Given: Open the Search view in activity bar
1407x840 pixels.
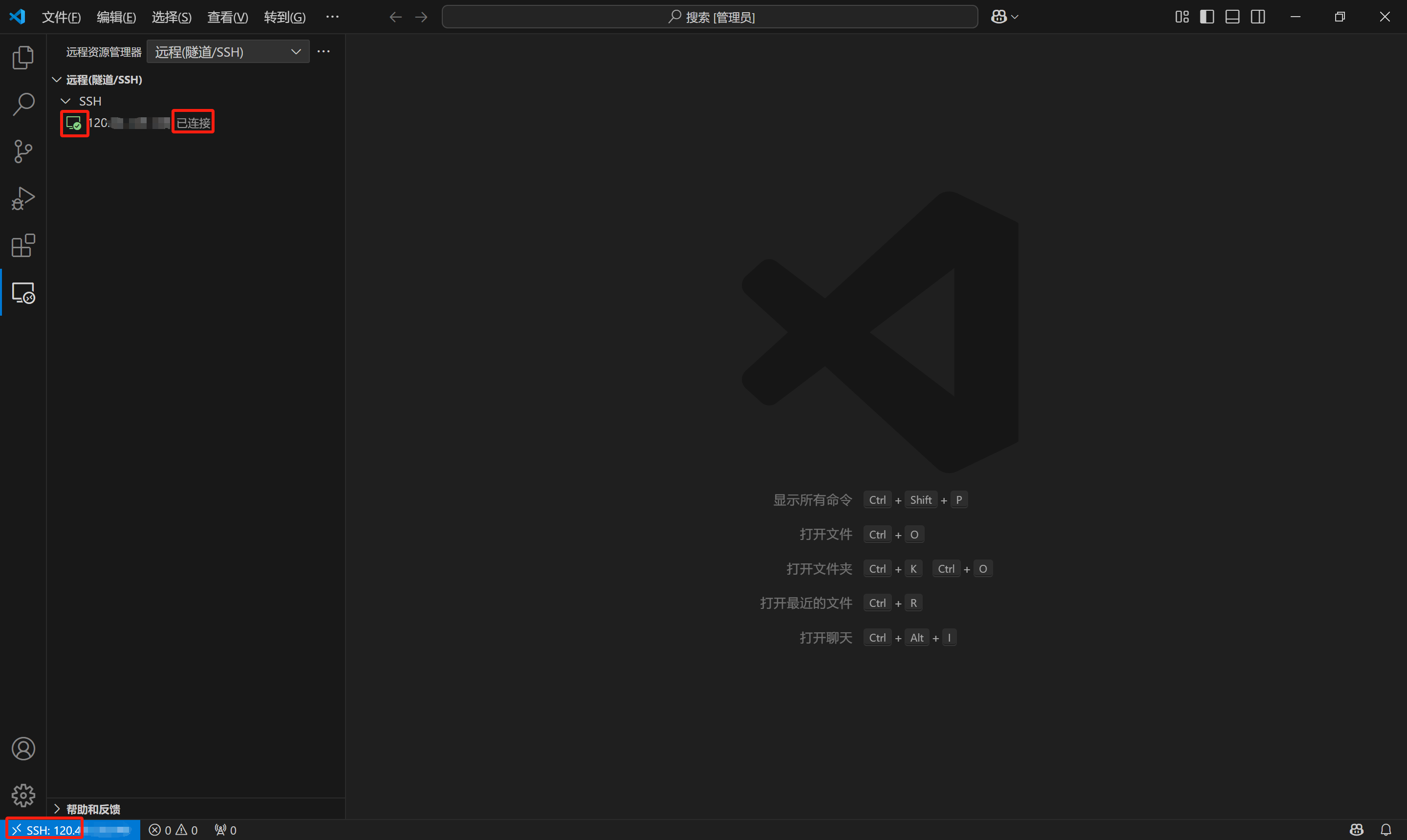Looking at the screenshot, I should tap(23, 105).
